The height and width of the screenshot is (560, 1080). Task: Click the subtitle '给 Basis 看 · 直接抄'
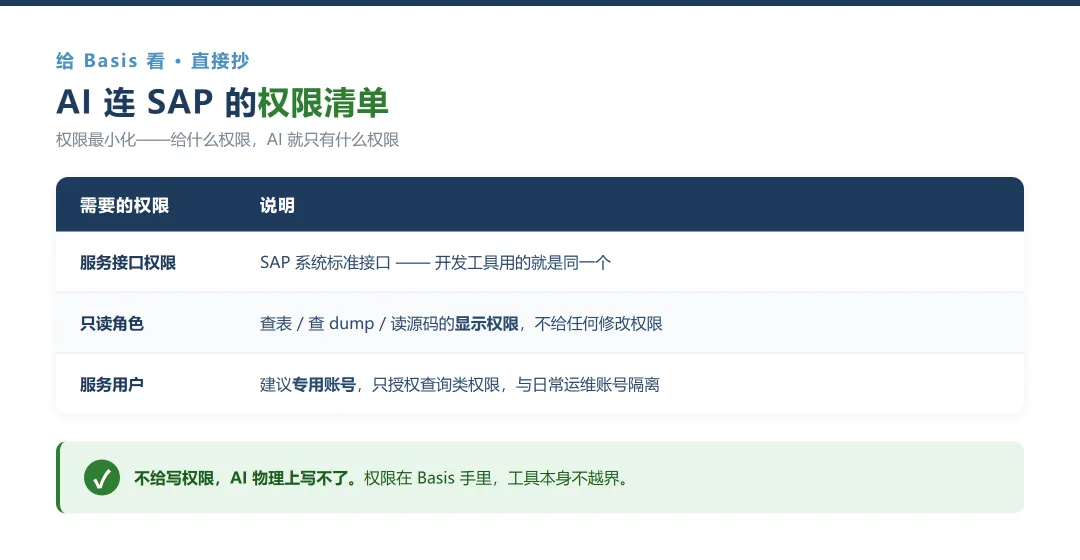click(x=152, y=61)
